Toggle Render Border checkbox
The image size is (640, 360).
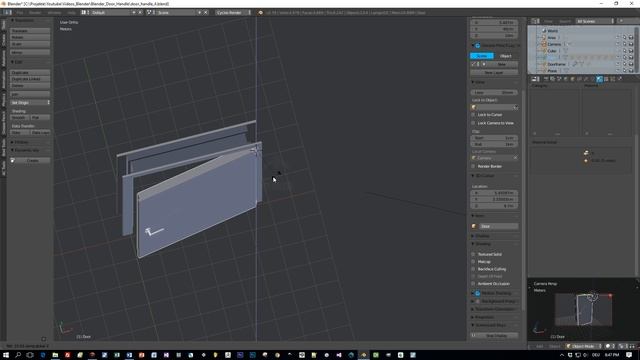point(473,166)
